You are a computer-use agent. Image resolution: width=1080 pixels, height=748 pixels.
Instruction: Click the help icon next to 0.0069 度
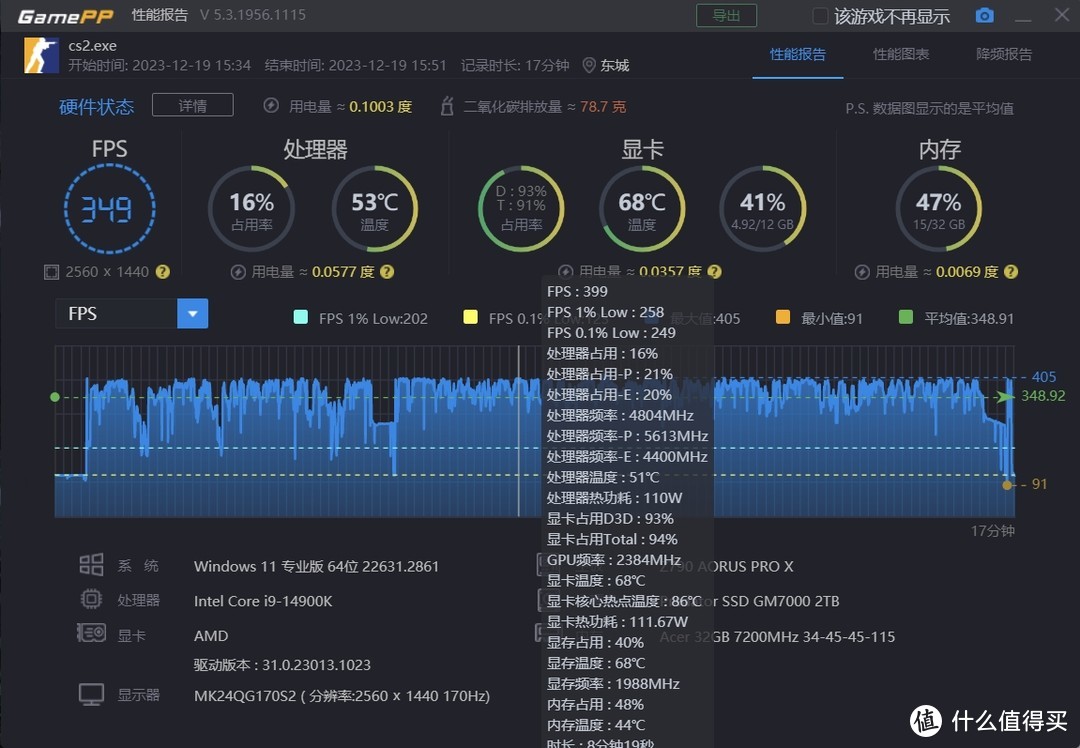(x=1010, y=272)
